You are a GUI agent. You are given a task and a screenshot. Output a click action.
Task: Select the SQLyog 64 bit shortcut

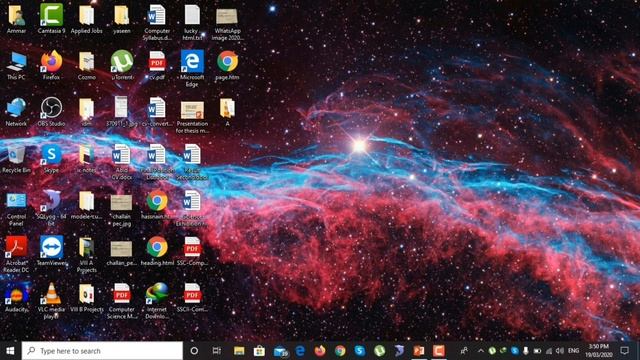[51, 208]
